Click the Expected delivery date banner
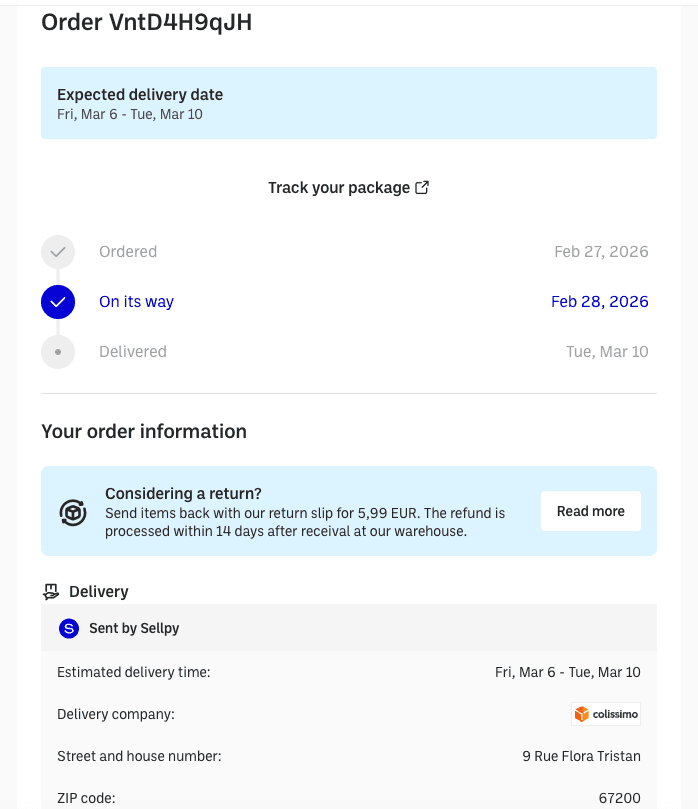 (x=348, y=103)
